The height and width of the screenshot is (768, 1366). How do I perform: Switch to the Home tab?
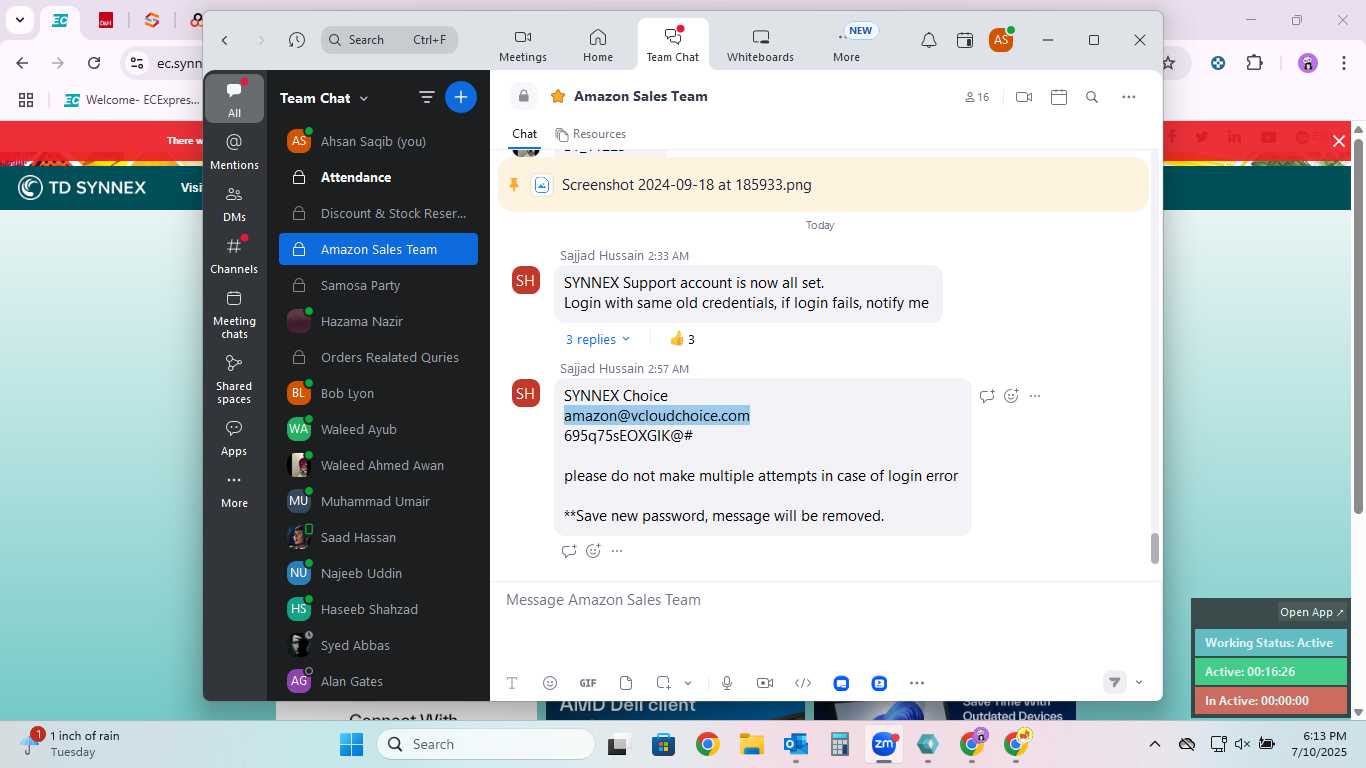tap(598, 46)
